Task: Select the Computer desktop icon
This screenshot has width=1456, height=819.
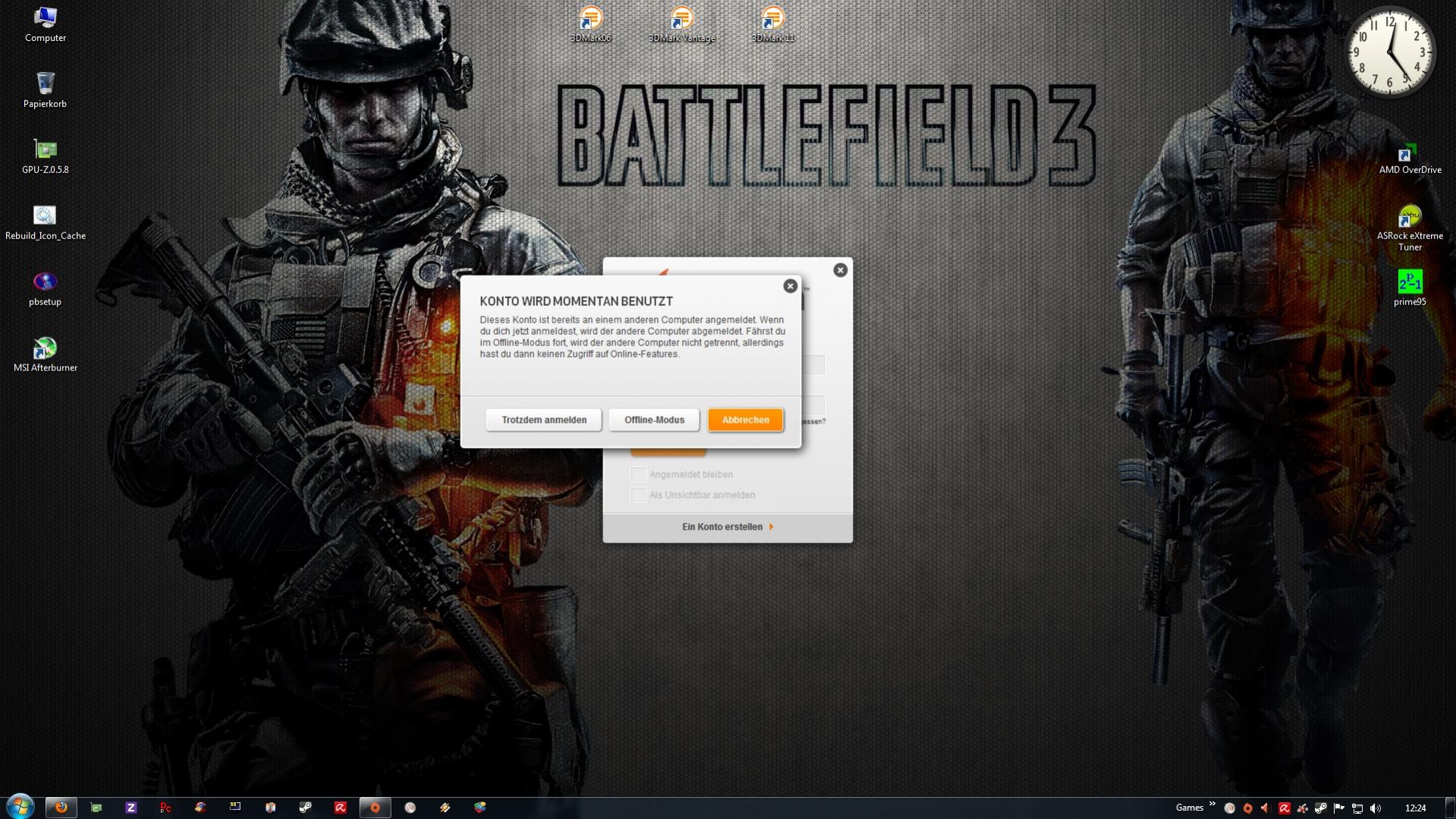Action: pos(46,24)
